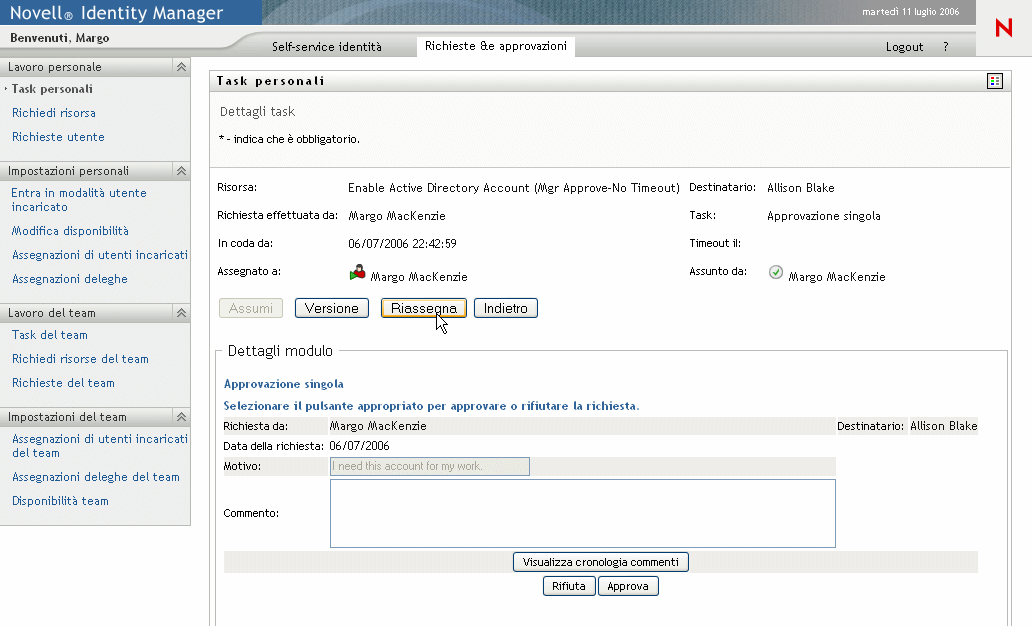Click the date 06/07/2006 22:42:59
This screenshot has height=626, width=1032.
[402, 244]
